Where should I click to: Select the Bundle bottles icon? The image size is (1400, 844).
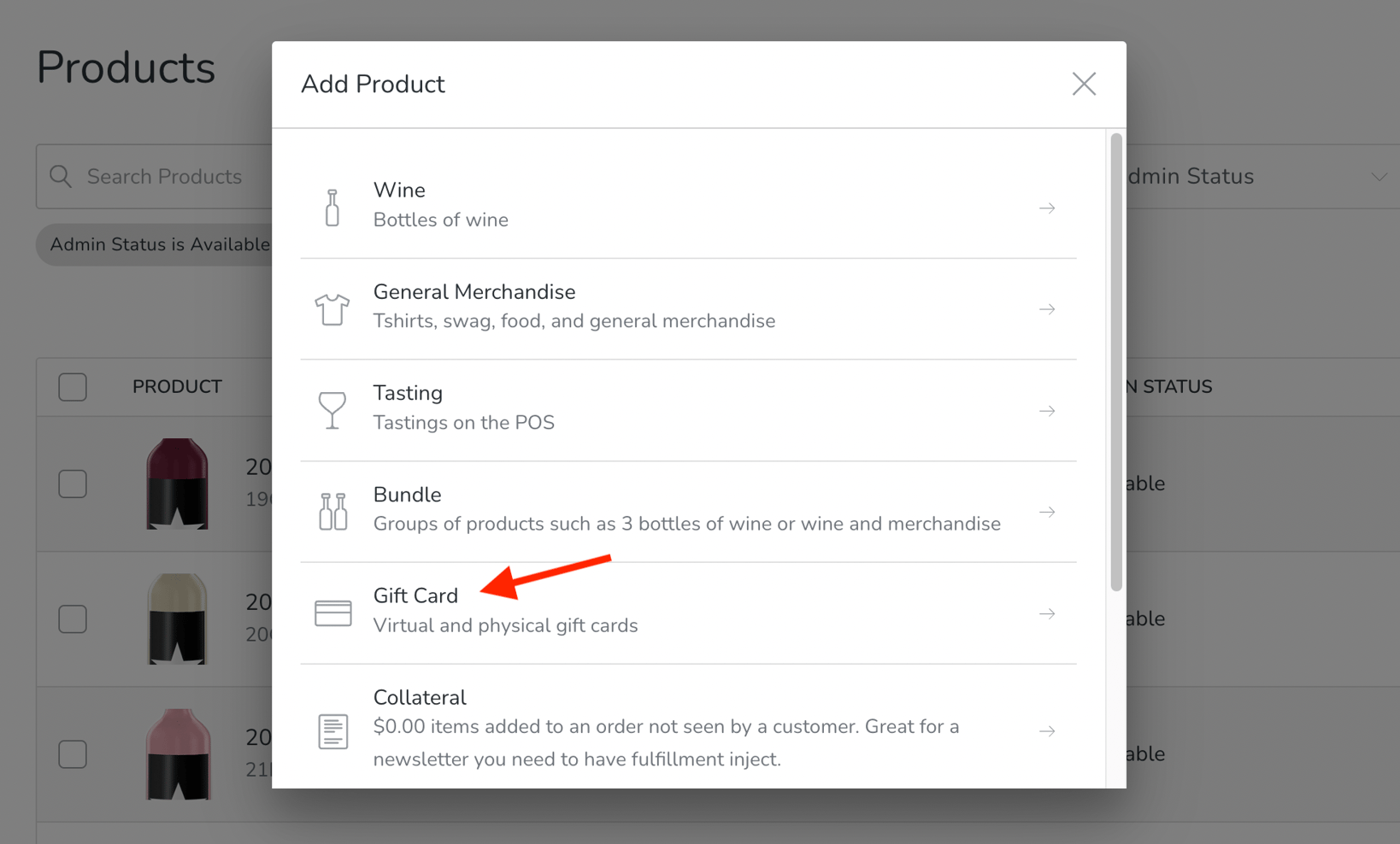pos(332,512)
